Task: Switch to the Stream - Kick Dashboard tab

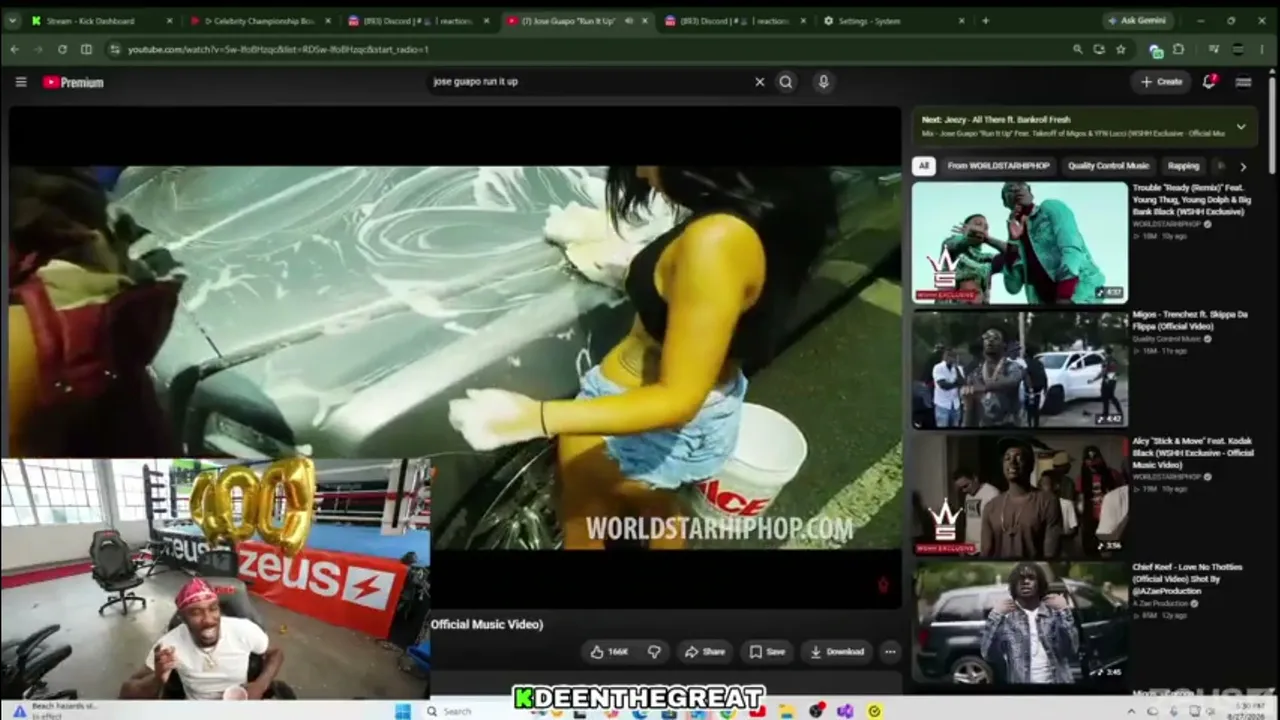Action: tap(101, 20)
